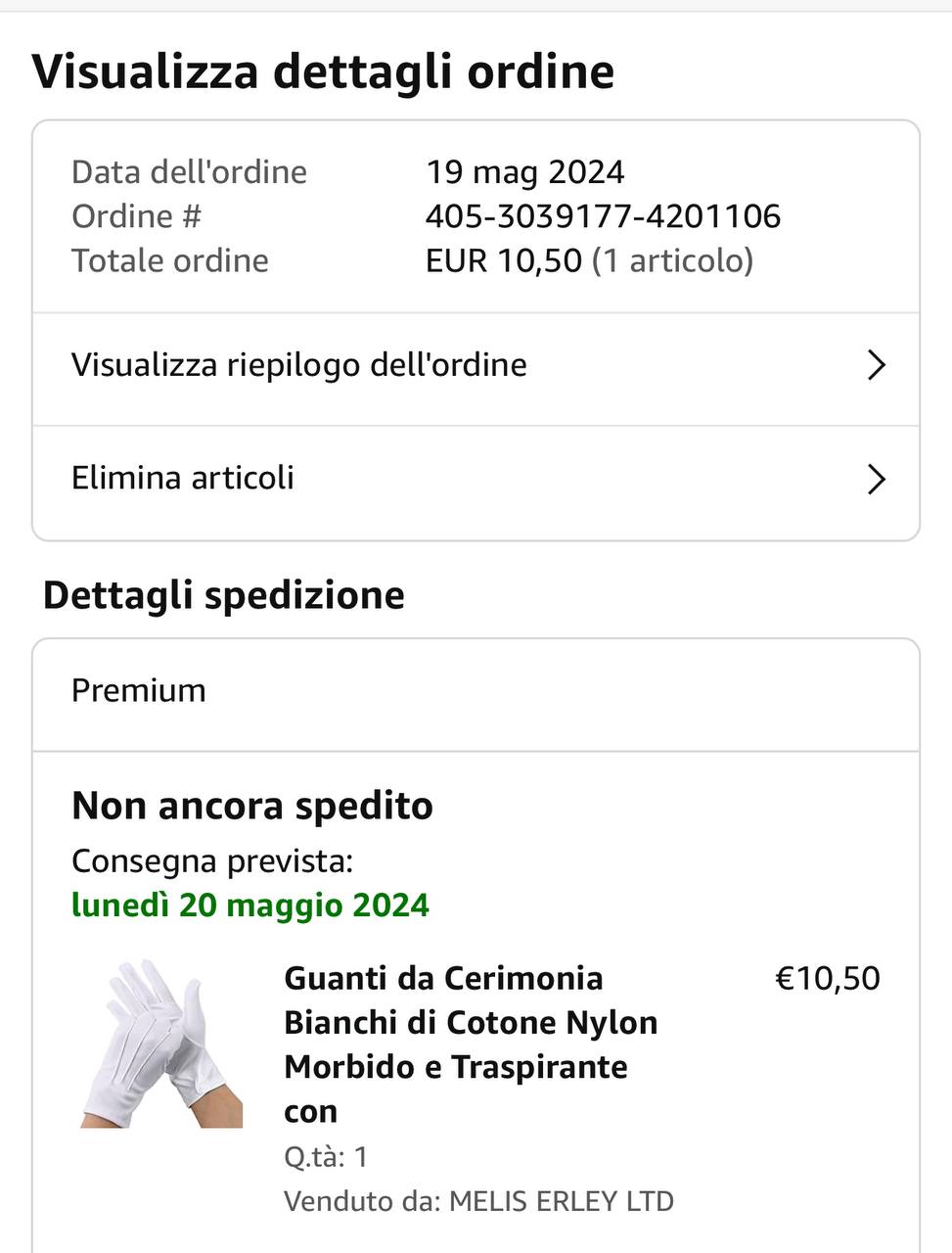Tap the €10,50 item price
The image size is (952, 1253).
828,978
